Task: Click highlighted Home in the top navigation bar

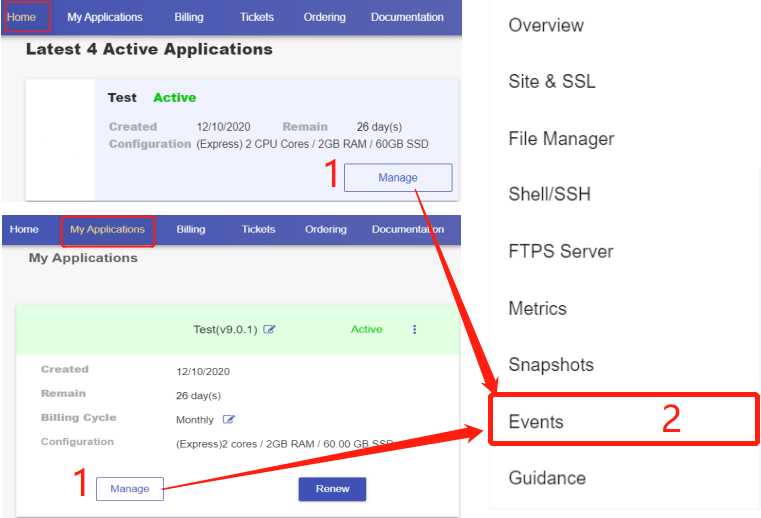Action: [21, 17]
